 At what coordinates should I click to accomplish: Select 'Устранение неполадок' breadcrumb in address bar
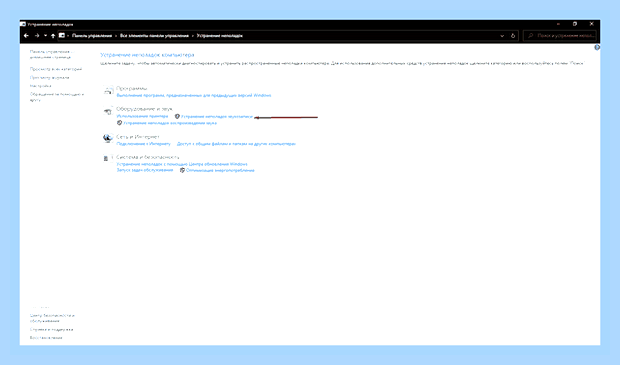(x=219, y=36)
